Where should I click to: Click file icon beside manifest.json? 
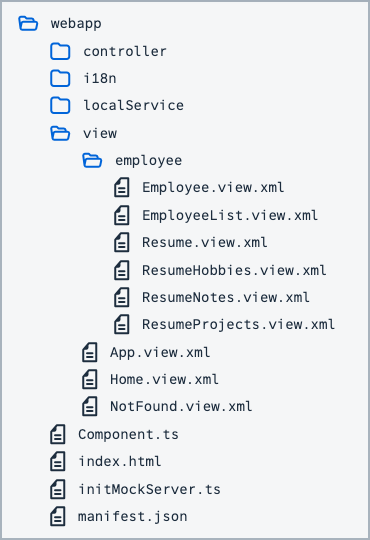tap(58, 516)
